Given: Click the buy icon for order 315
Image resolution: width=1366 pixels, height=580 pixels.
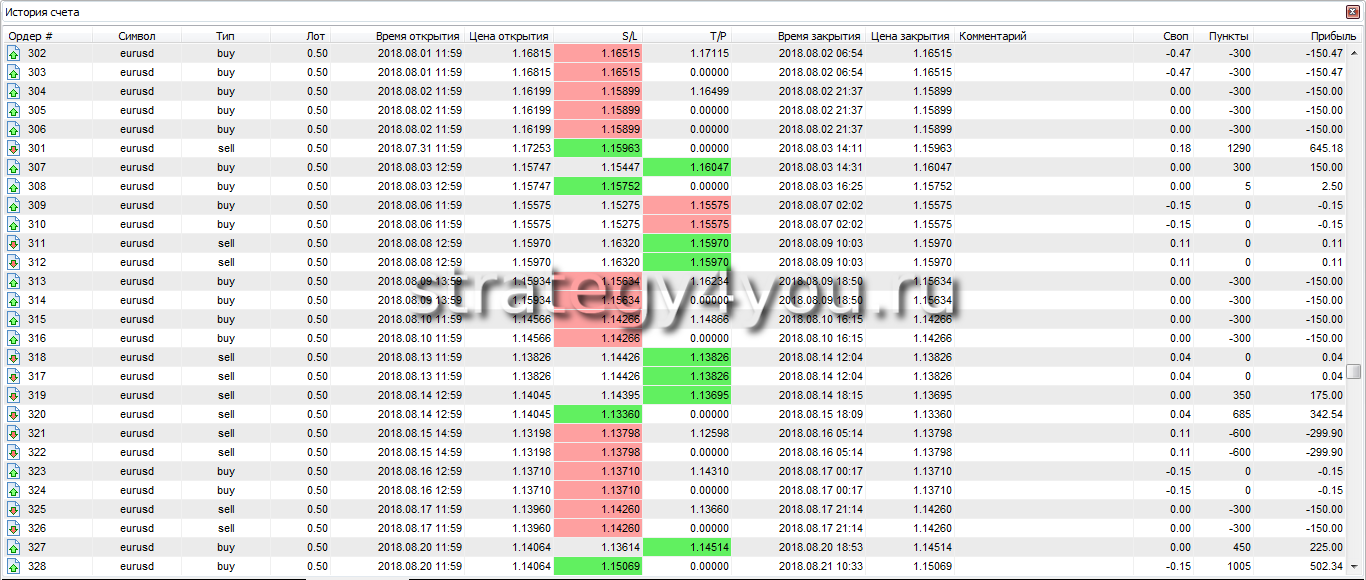Looking at the screenshot, I should click(x=14, y=319).
